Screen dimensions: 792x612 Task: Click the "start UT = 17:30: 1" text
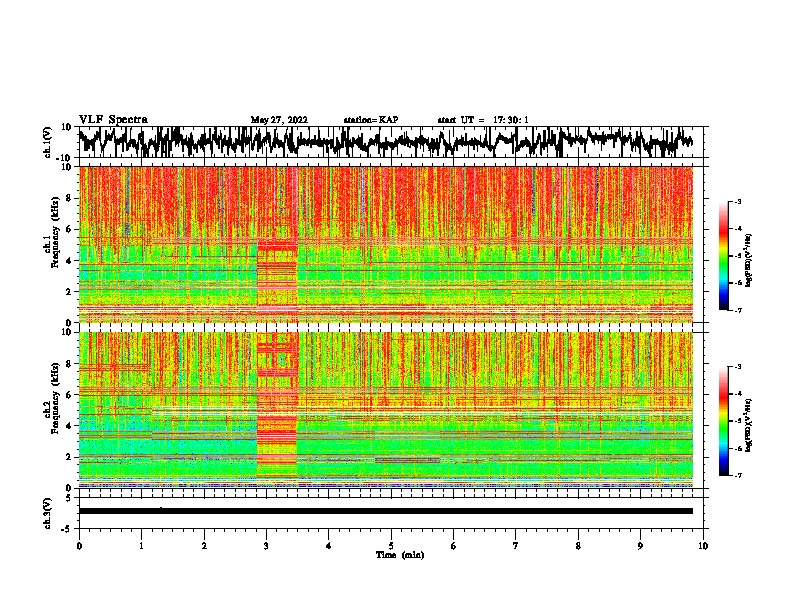click(483, 120)
